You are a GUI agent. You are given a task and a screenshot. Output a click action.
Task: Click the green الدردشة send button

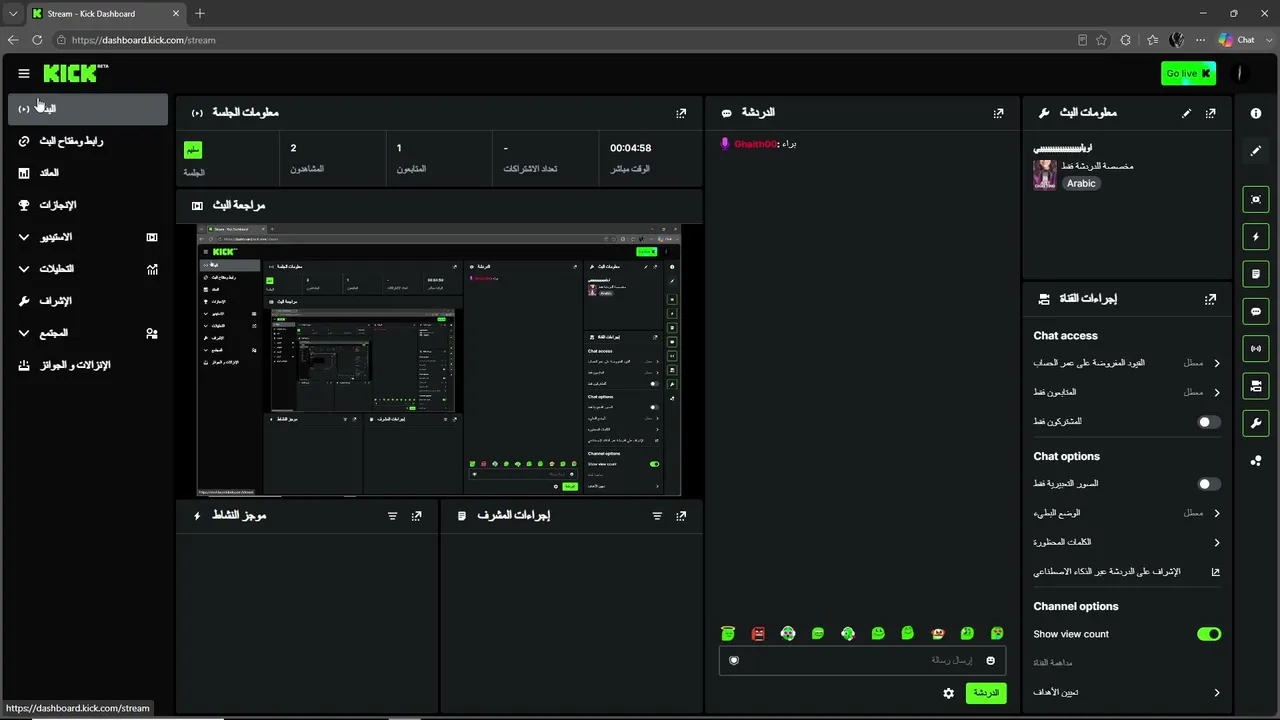tap(986, 693)
